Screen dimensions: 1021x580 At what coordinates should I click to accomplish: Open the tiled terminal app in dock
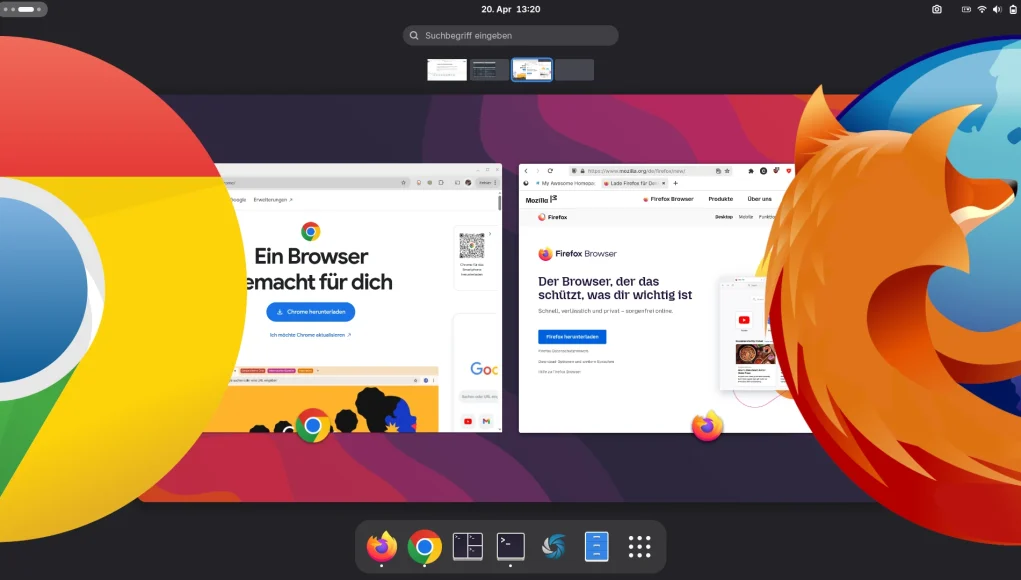click(468, 546)
